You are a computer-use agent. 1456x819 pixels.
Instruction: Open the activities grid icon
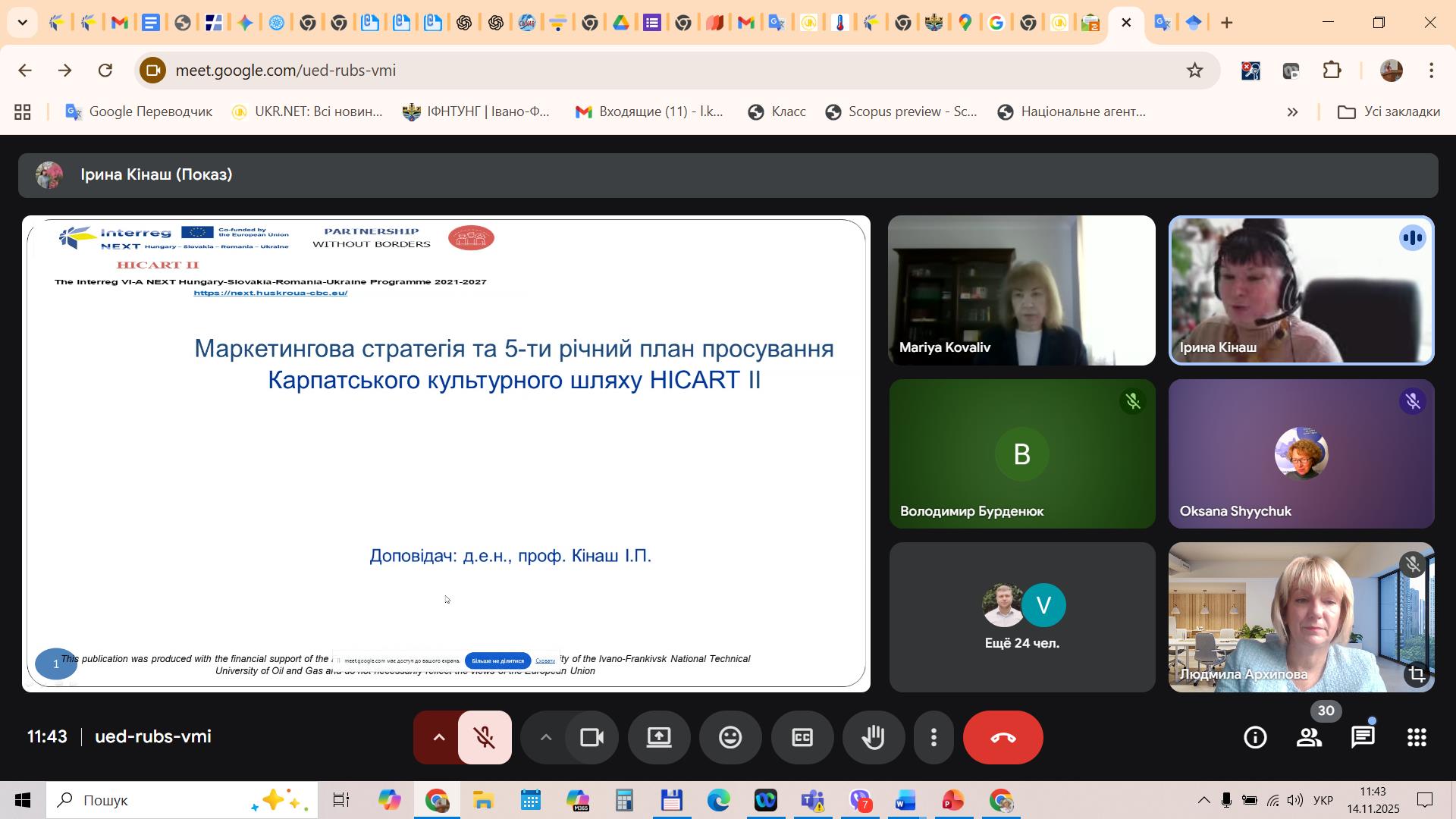pyautogui.click(x=1417, y=738)
